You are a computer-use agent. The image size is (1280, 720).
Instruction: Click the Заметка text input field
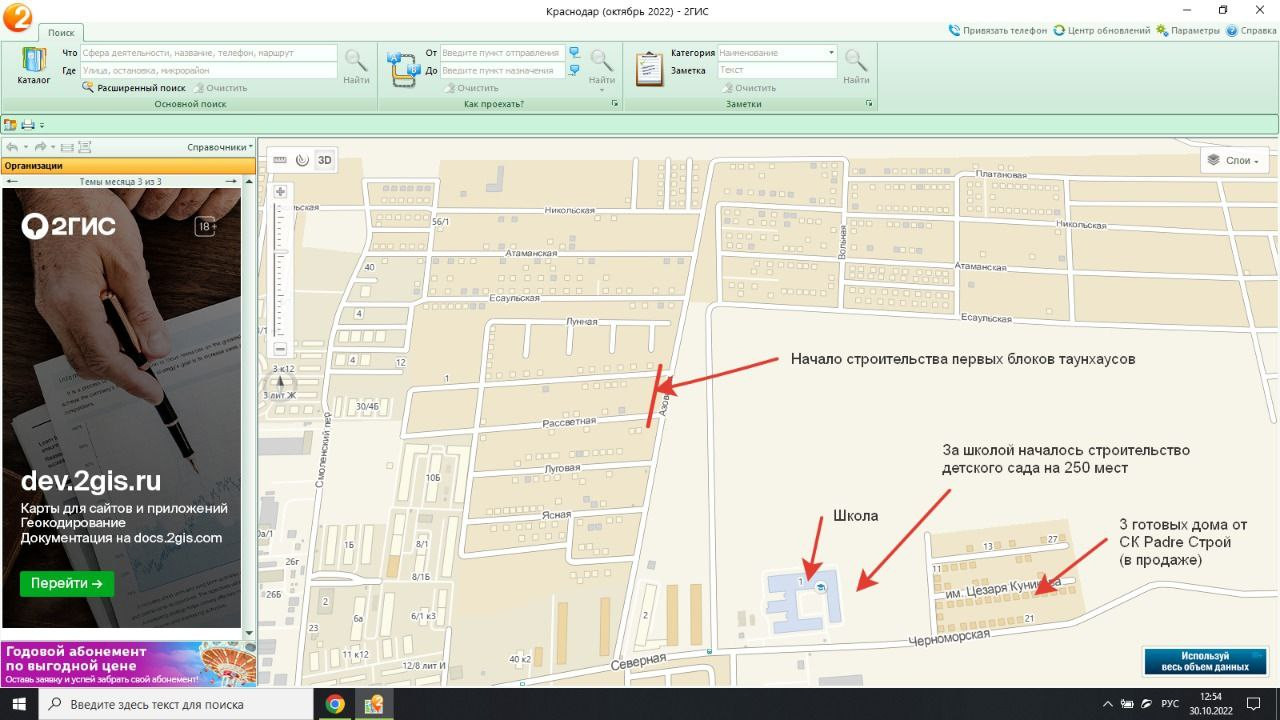777,70
